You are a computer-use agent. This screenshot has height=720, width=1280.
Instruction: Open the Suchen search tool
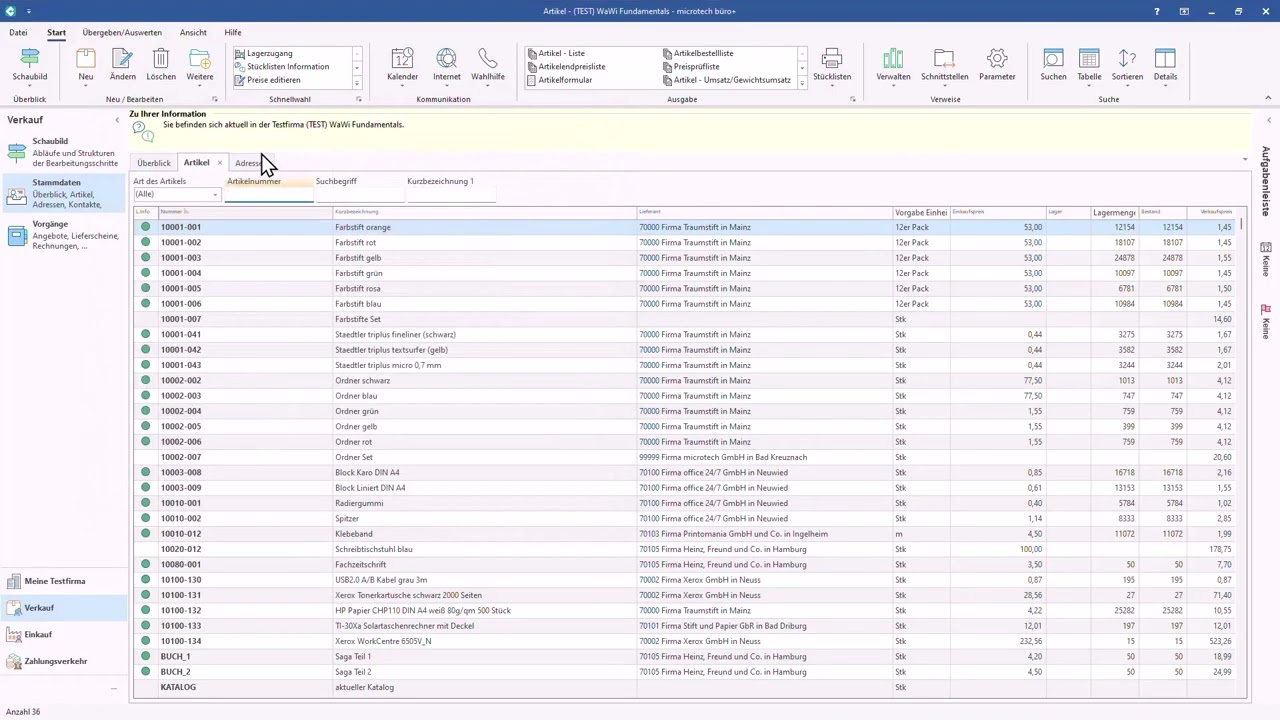[x=1053, y=66]
